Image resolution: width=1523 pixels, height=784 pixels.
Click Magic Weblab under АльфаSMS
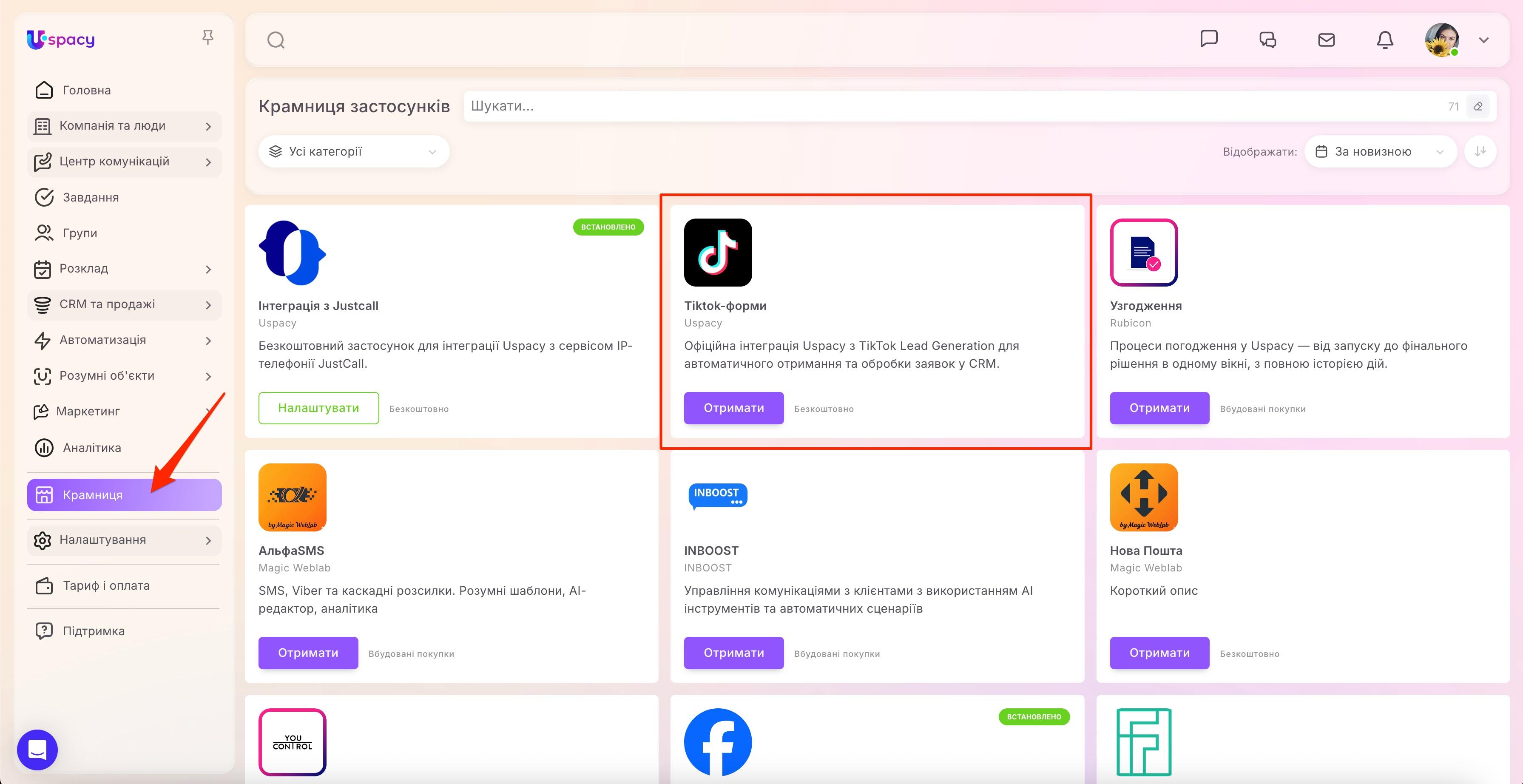294,568
